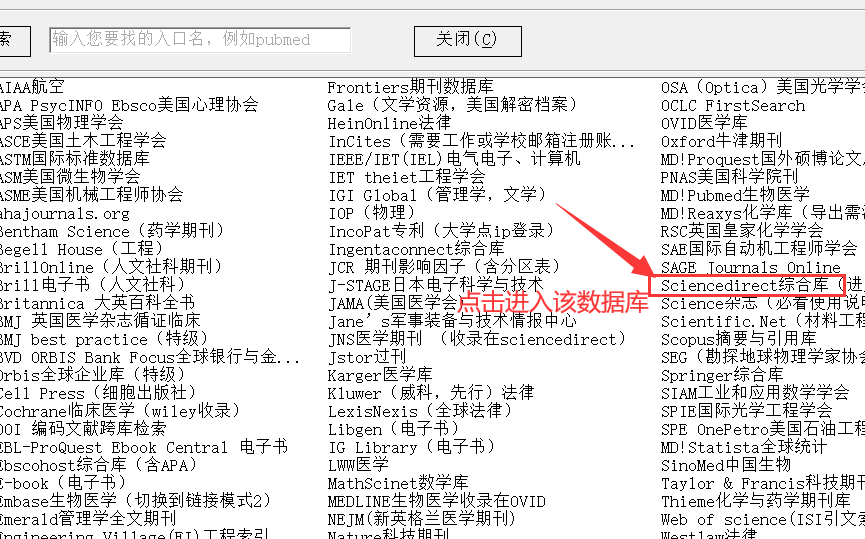
Task: Open Gale（文学资源，美国解密档案）
Action: click(x=453, y=105)
